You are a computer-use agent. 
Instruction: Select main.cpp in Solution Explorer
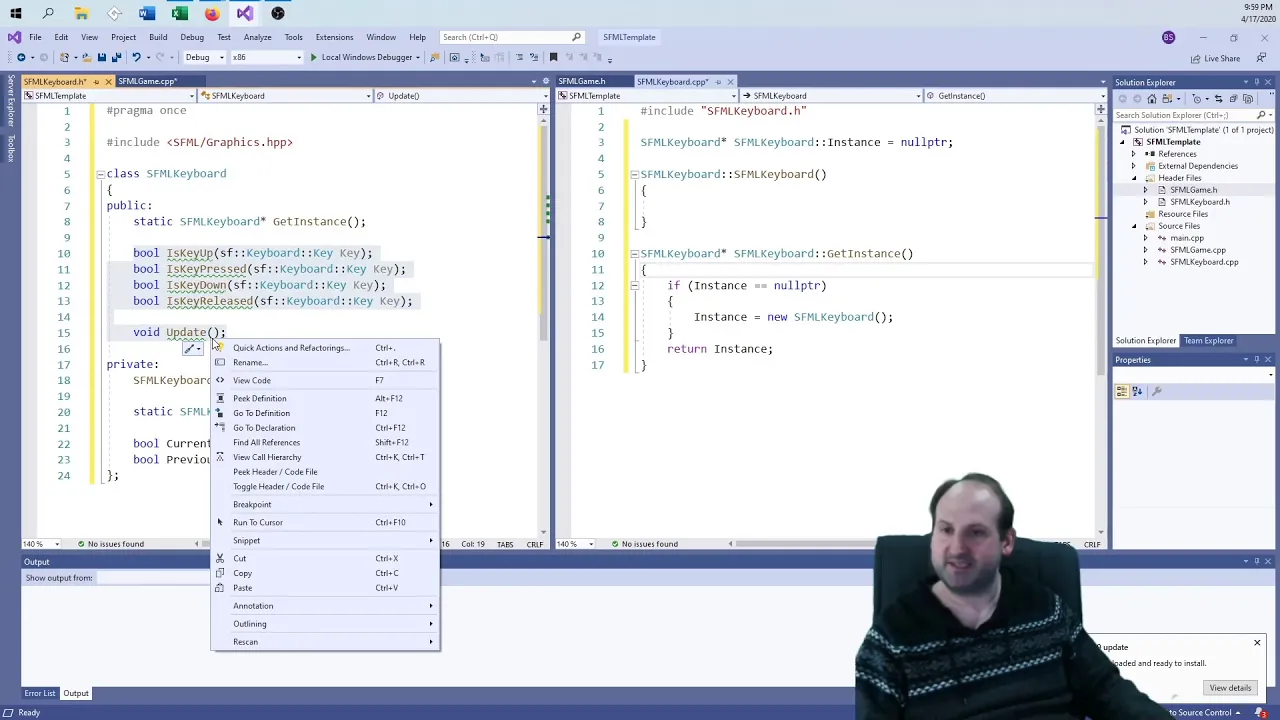pos(1187,238)
